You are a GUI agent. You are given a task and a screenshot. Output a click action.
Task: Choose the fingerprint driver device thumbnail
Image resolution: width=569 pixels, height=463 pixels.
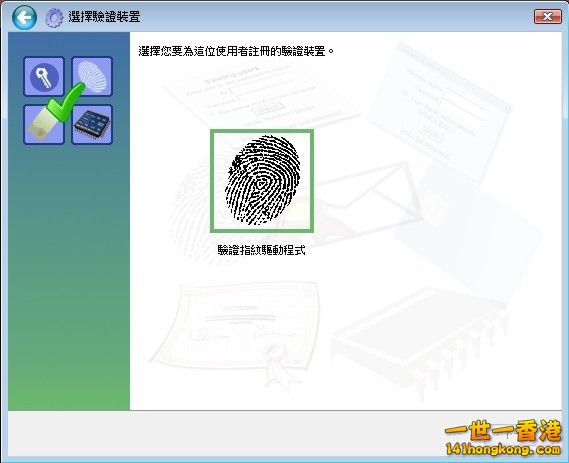262,181
